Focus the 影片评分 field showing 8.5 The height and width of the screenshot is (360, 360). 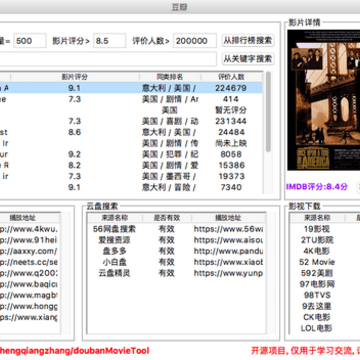pyautogui.click(x=109, y=41)
